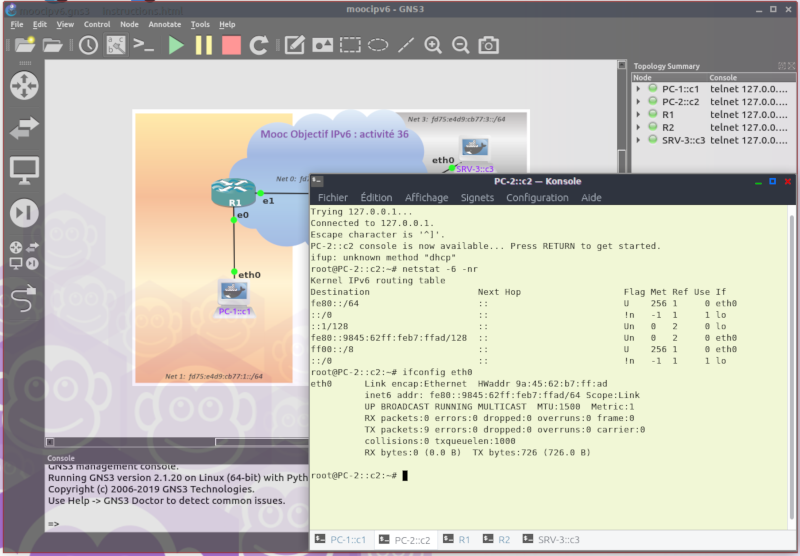Viewport: 800px width, 556px height.
Task: Open Affichage menu in Konsole
Action: (x=427, y=197)
